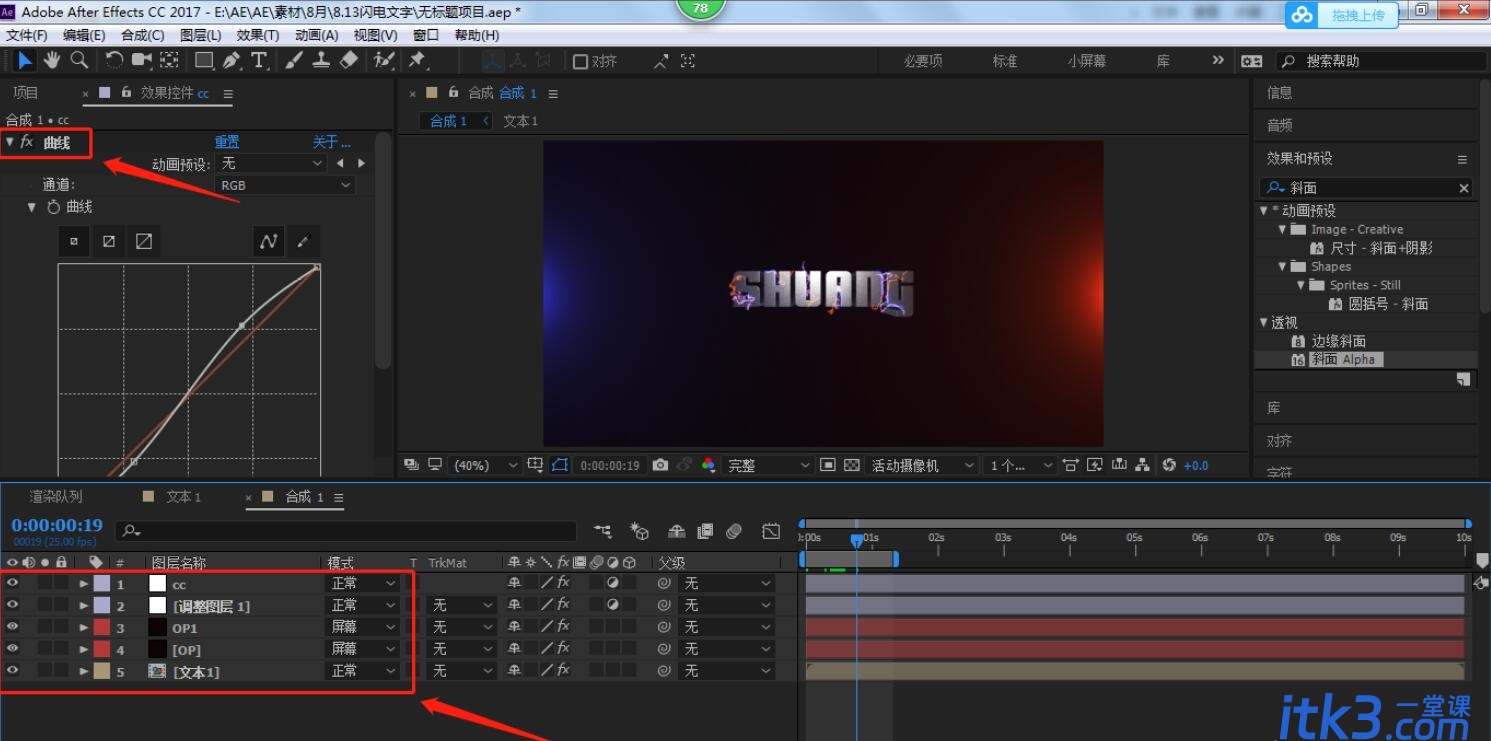The image size is (1491, 741).
Task: Click the Draft 3D icon in timeline
Action: [x=639, y=531]
